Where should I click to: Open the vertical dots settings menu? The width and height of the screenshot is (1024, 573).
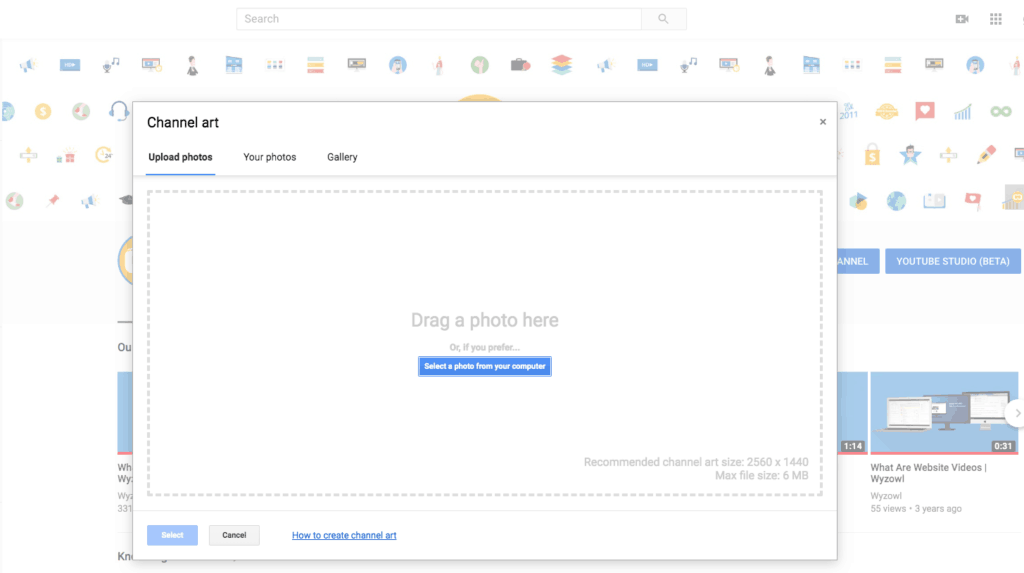pyautogui.click(x=1021, y=19)
